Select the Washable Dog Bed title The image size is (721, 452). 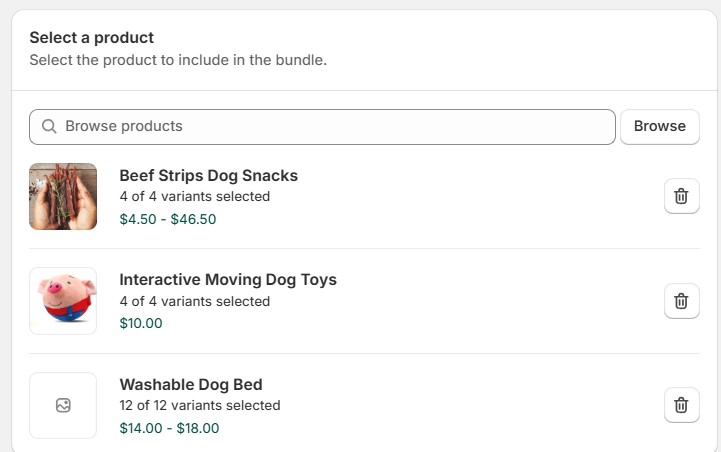[x=191, y=384]
